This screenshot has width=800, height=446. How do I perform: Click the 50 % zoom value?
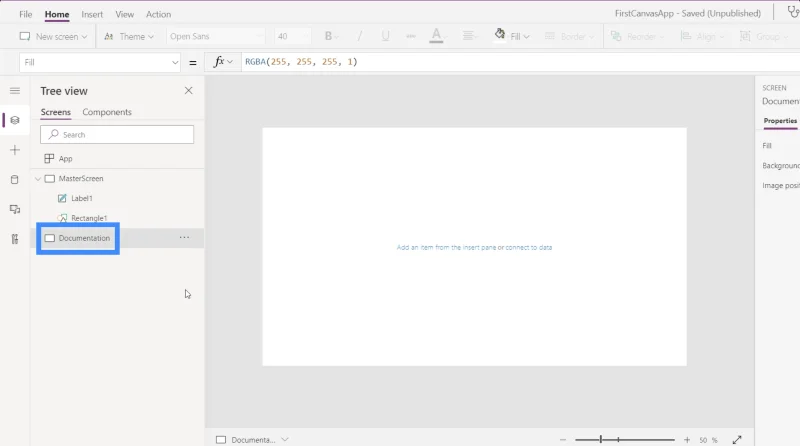click(708, 440)
